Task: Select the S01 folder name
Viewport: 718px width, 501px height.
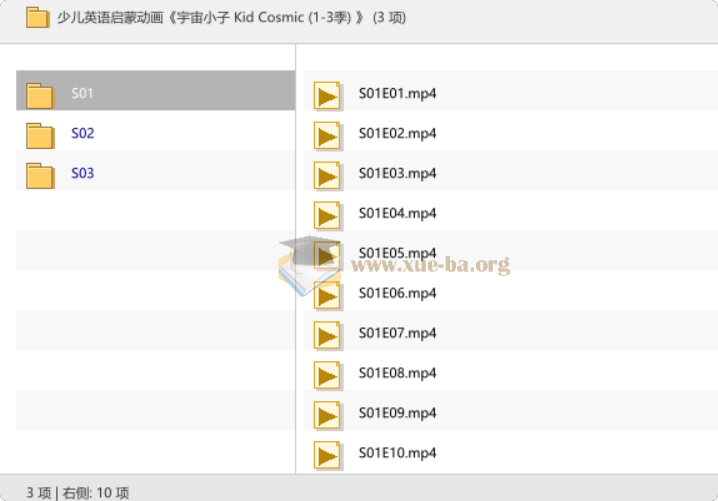Action: pyautogui.click(x=82, y=94)
